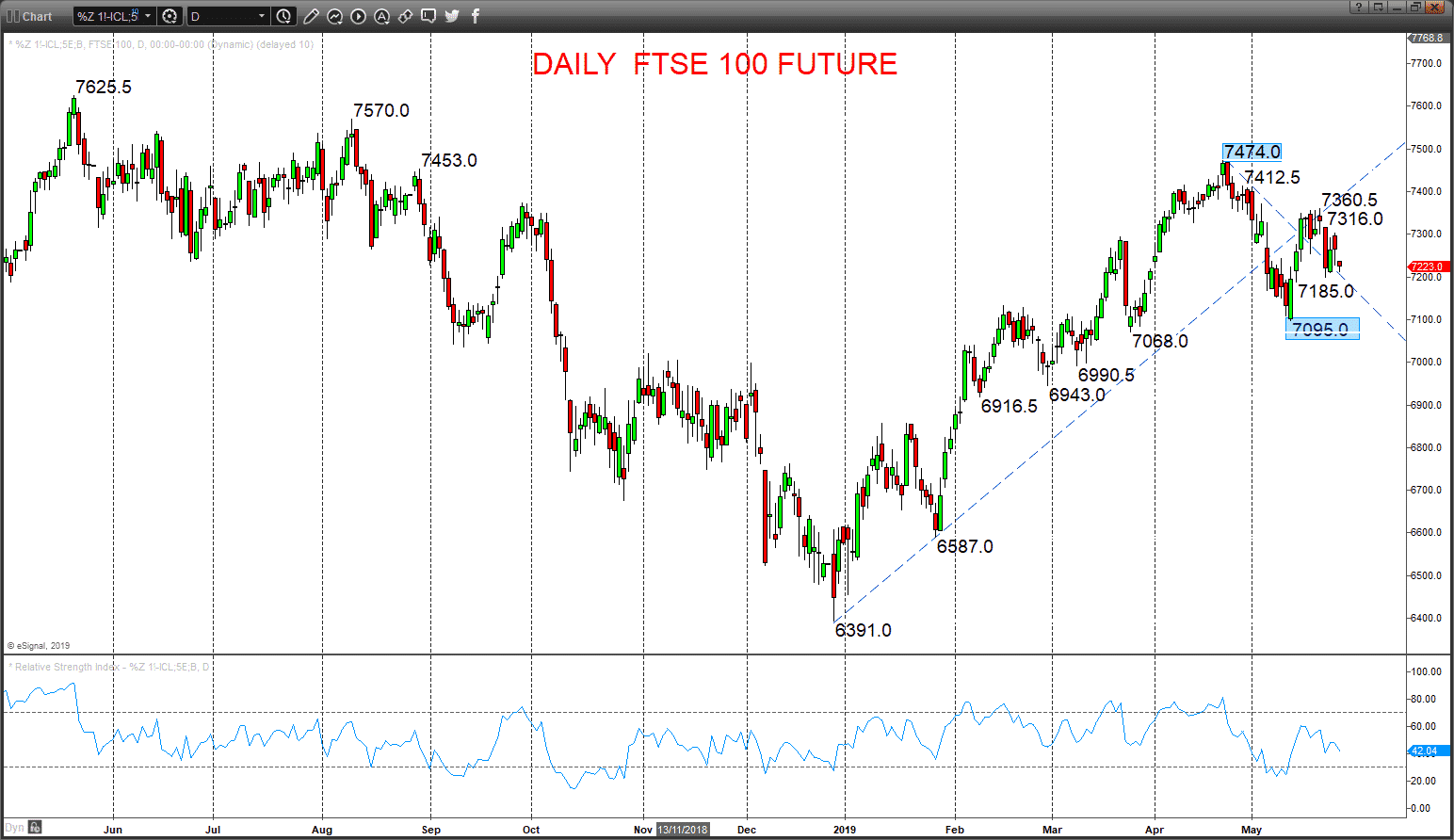Toggle the Dyn dynamic scaling label

(x=14, y=828)
